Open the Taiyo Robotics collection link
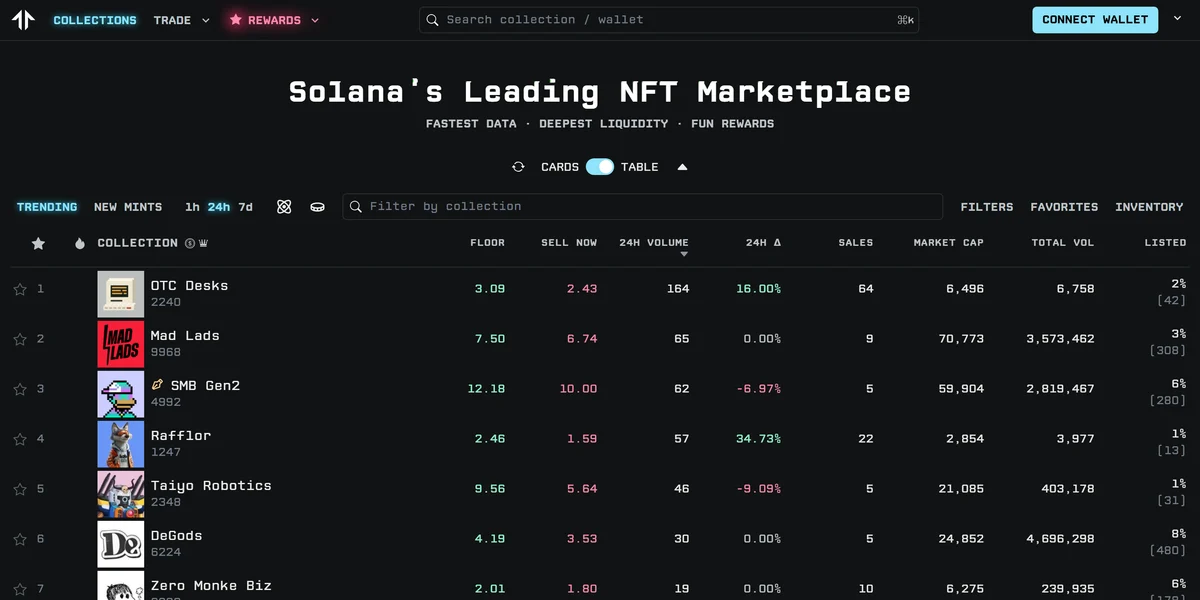1200x600 pixels. pyautogui.click(x=211, y=486)
